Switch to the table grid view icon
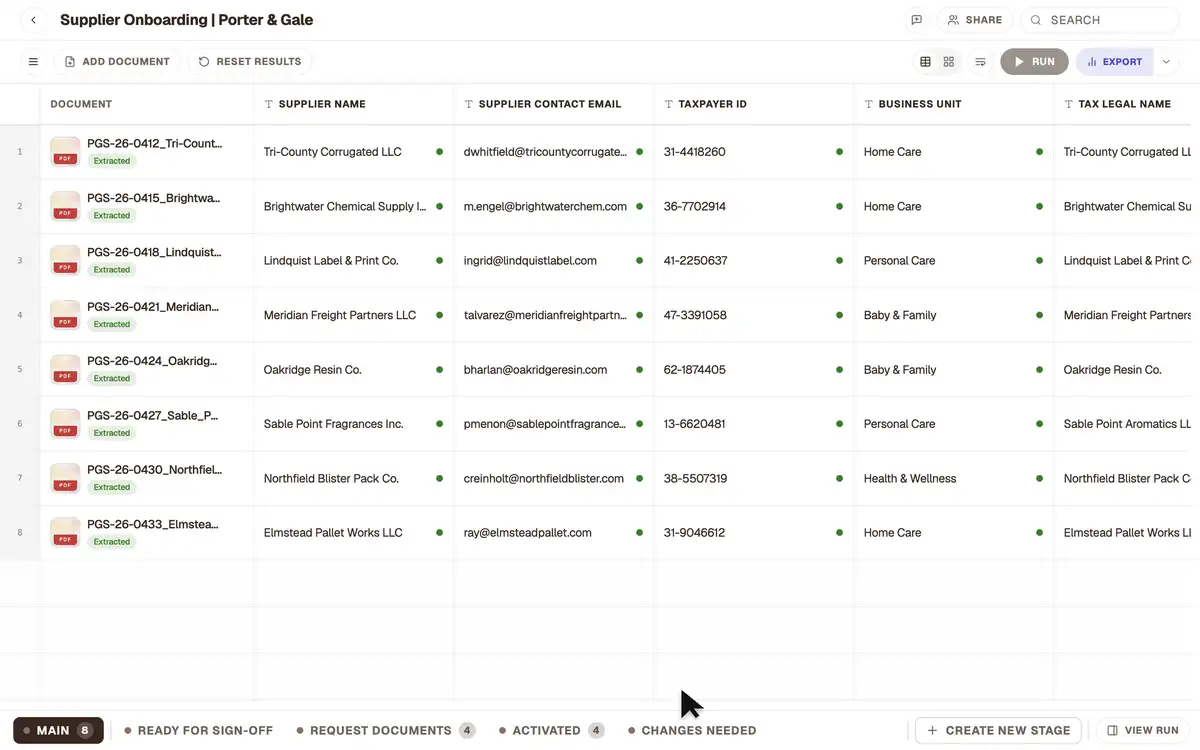This screenshot has height=750, width=1200. click(925, 62)
